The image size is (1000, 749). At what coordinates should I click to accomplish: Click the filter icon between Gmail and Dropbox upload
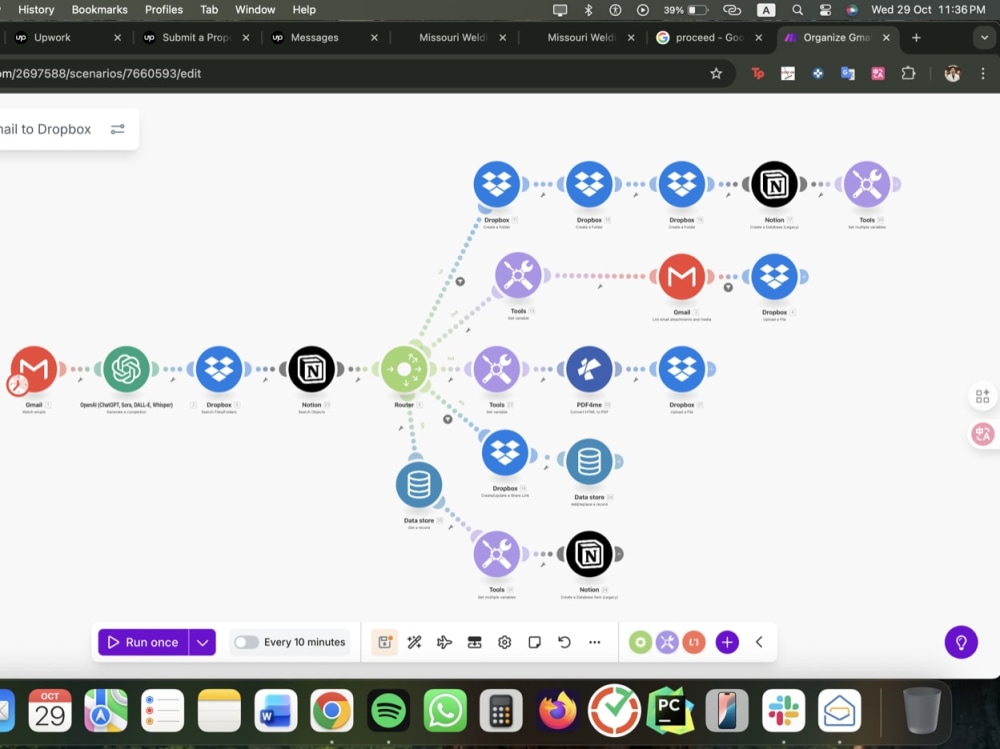point(728,287)
